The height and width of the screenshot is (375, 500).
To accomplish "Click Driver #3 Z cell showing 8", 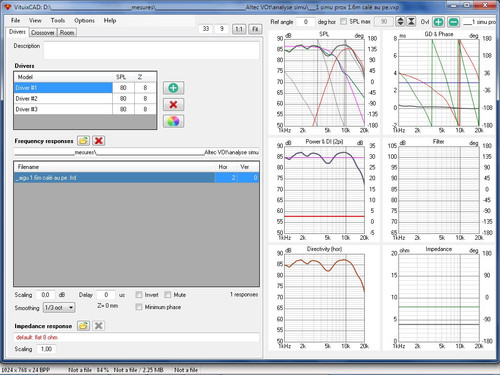I will [145, 109].
